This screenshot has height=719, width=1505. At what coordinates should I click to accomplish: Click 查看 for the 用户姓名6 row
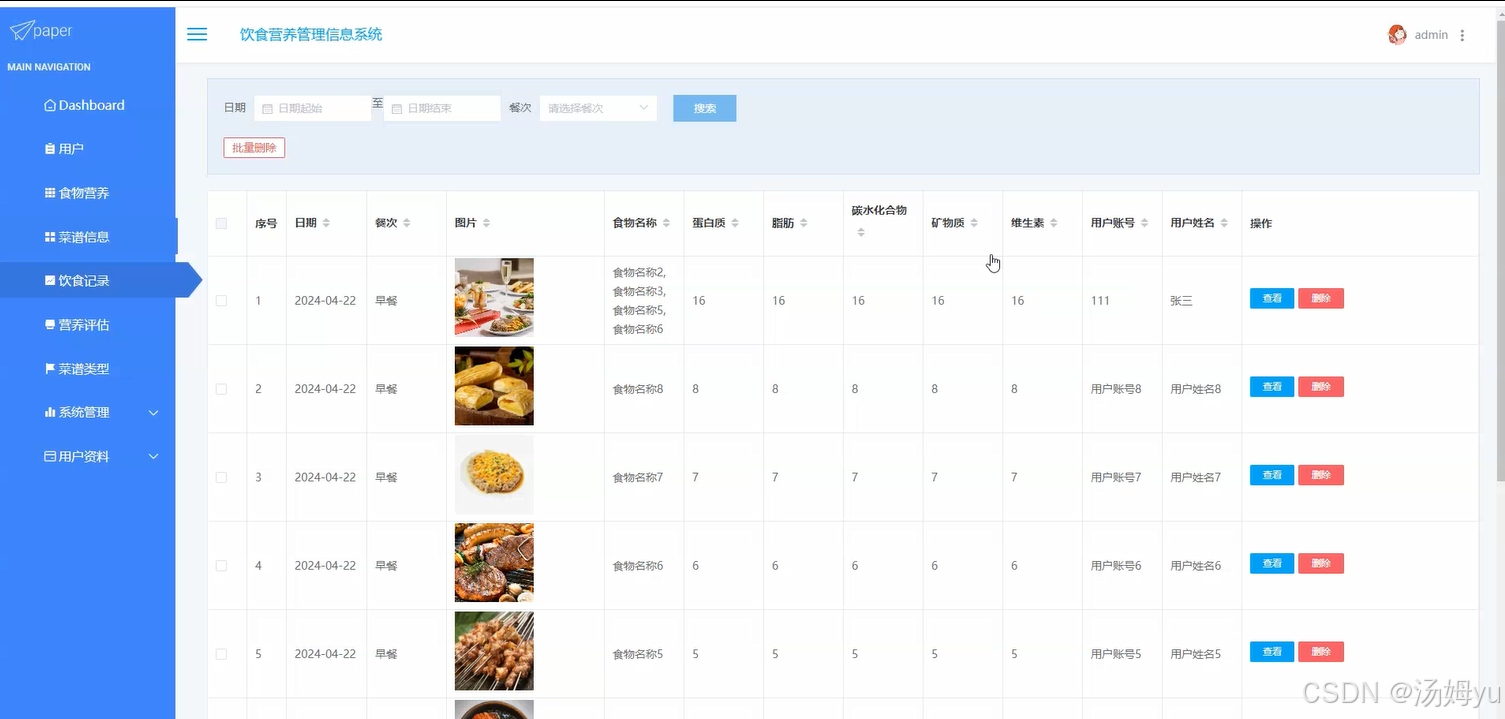(1272, 563)
